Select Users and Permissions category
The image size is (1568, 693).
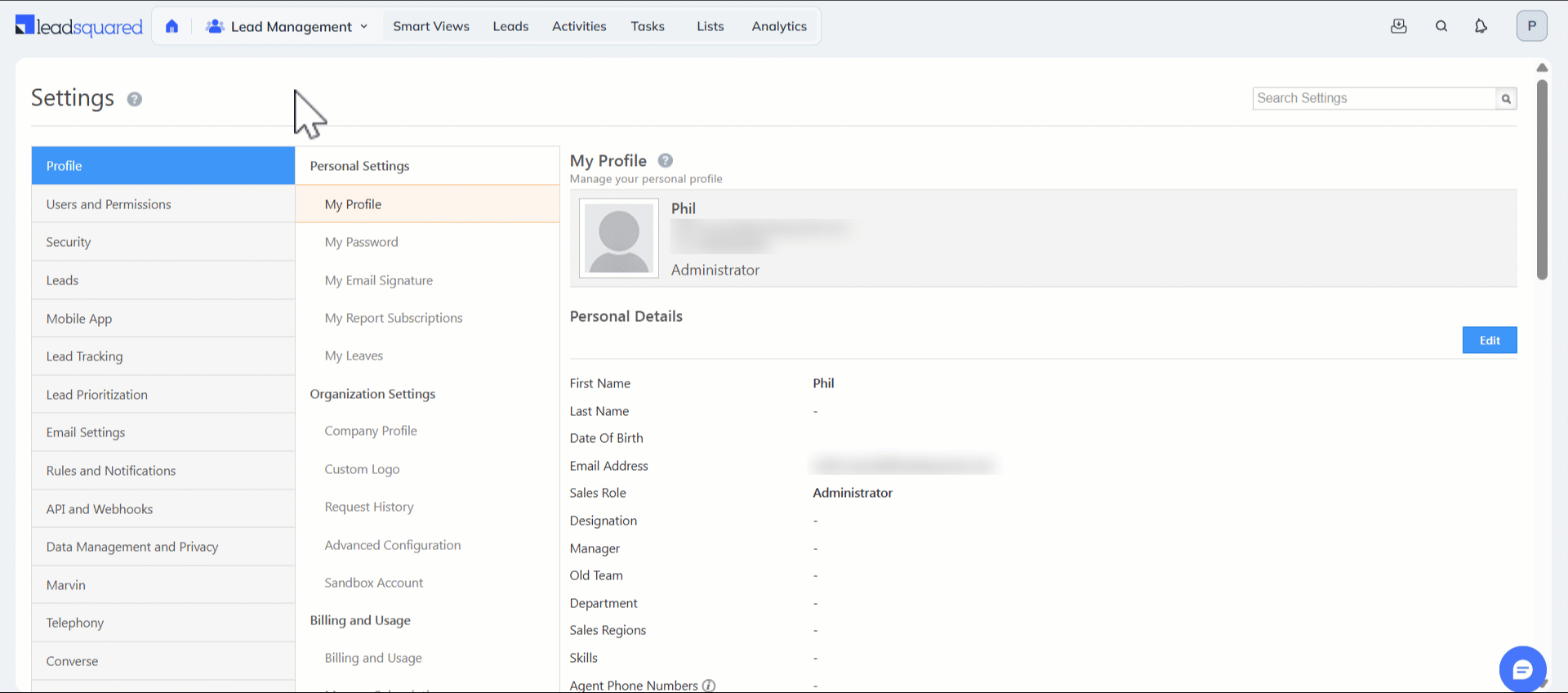[109, 204]
